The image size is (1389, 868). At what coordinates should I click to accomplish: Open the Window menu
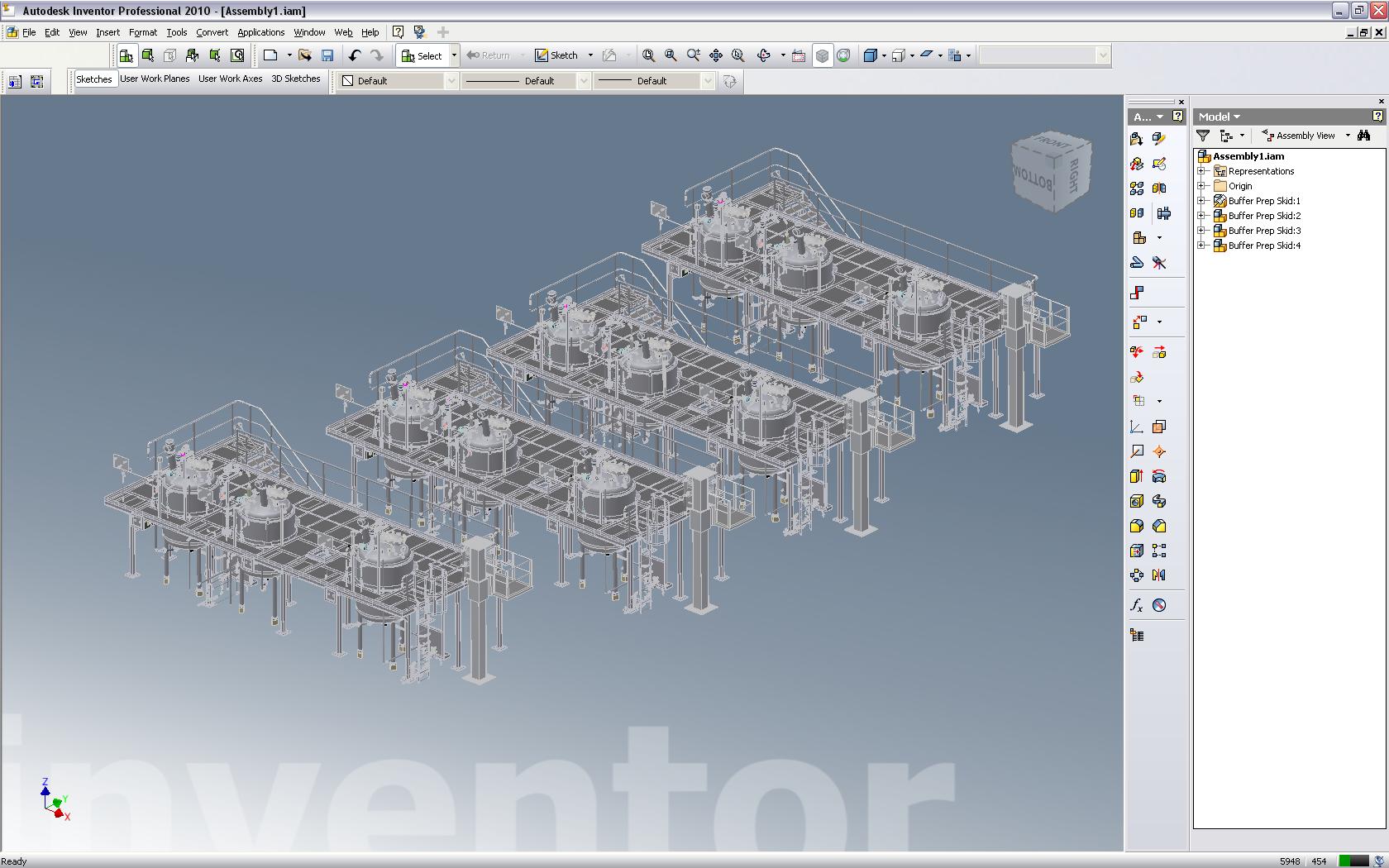click(309, 32)
